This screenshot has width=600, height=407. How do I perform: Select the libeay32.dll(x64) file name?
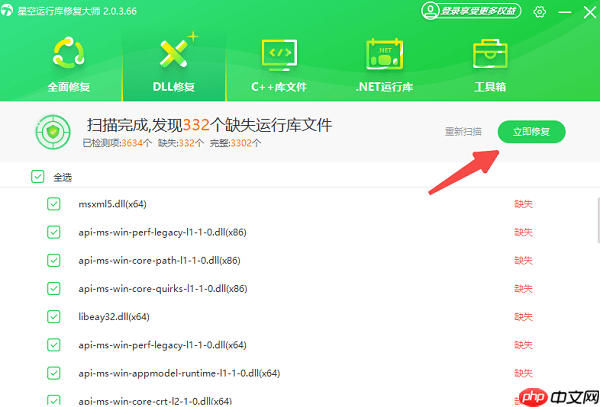click(114, 317)
